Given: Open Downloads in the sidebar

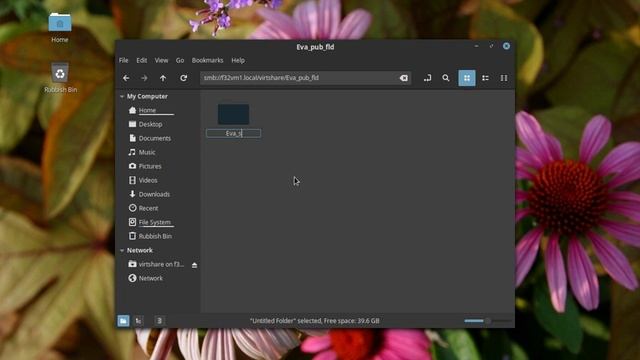Looking at the screenshot, I should pos(154,194).
